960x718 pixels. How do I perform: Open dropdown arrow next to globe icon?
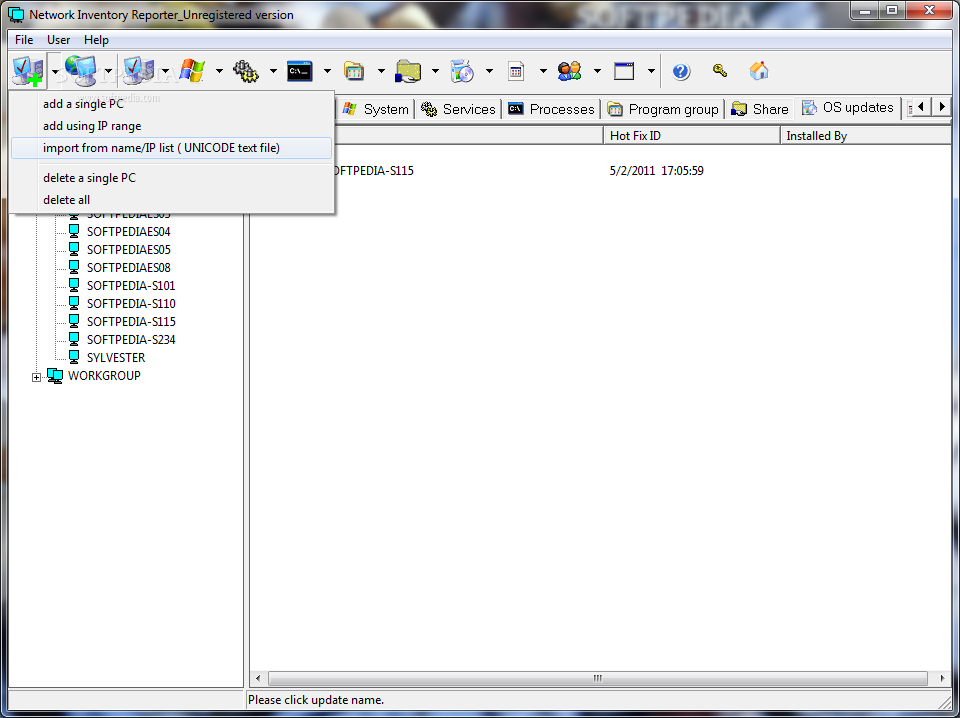click(108, 71)
